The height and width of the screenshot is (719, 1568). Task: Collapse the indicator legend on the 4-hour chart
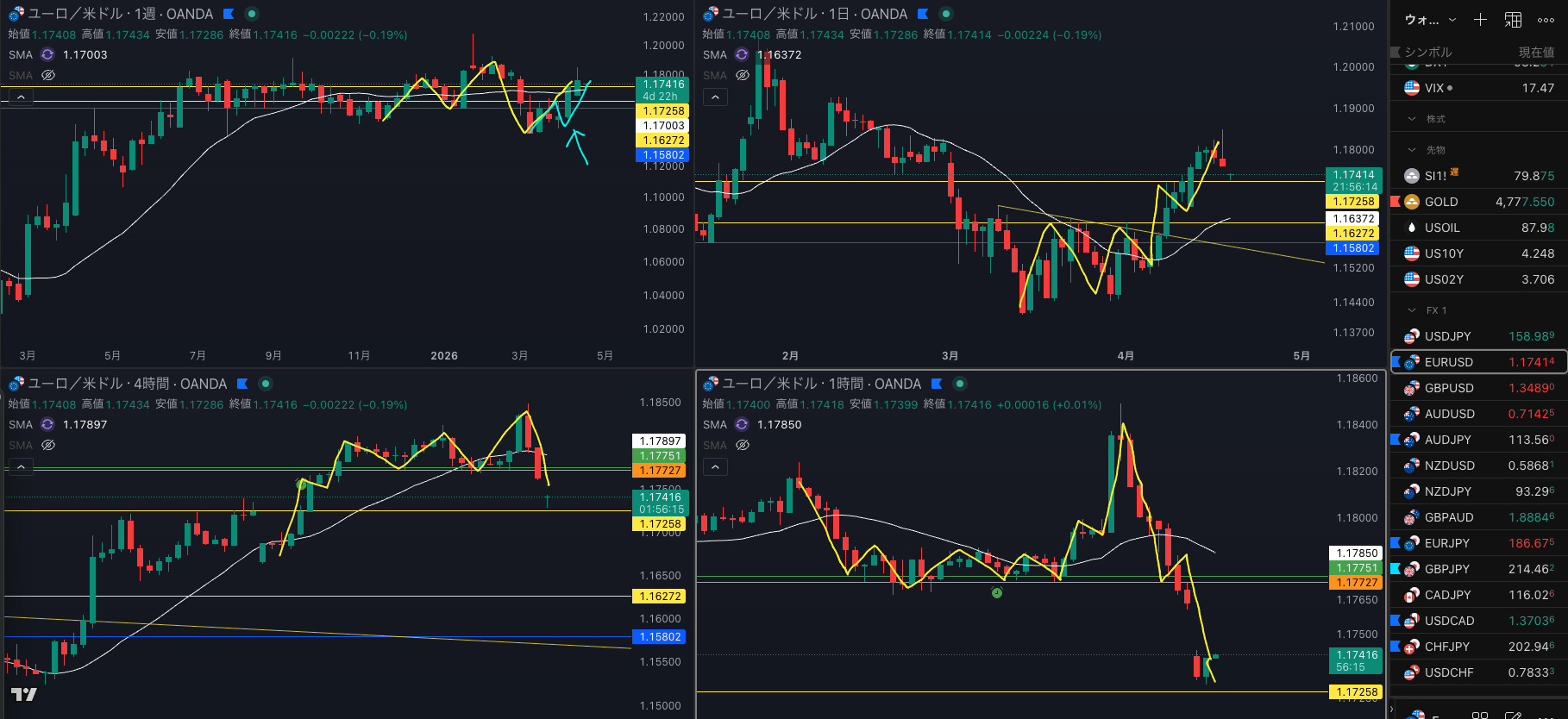click(x=21, y=466)
